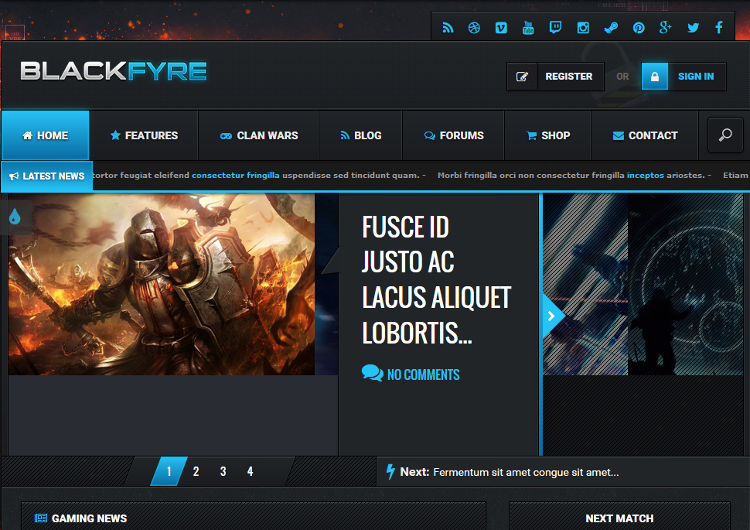Open the Steam social icon
The height and width of the screenshot is (530, 750).
tap(611, 28)
